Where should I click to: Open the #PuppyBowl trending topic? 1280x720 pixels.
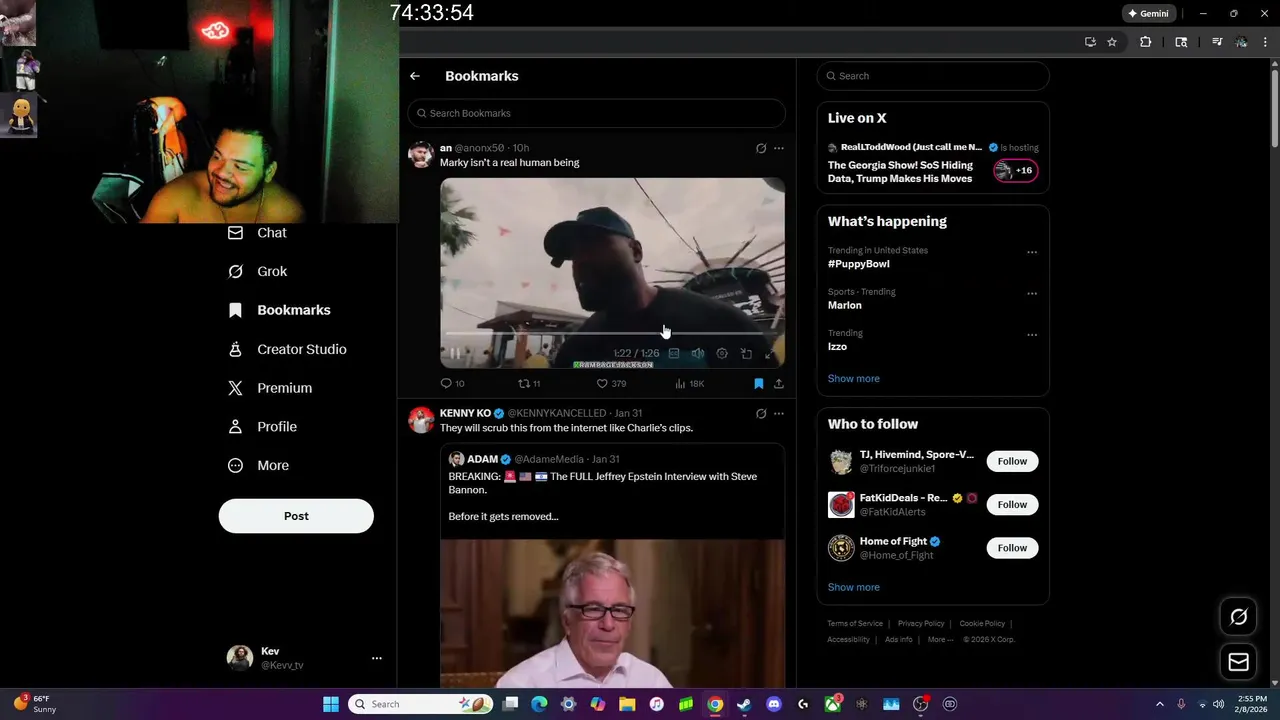coord(859,264)
